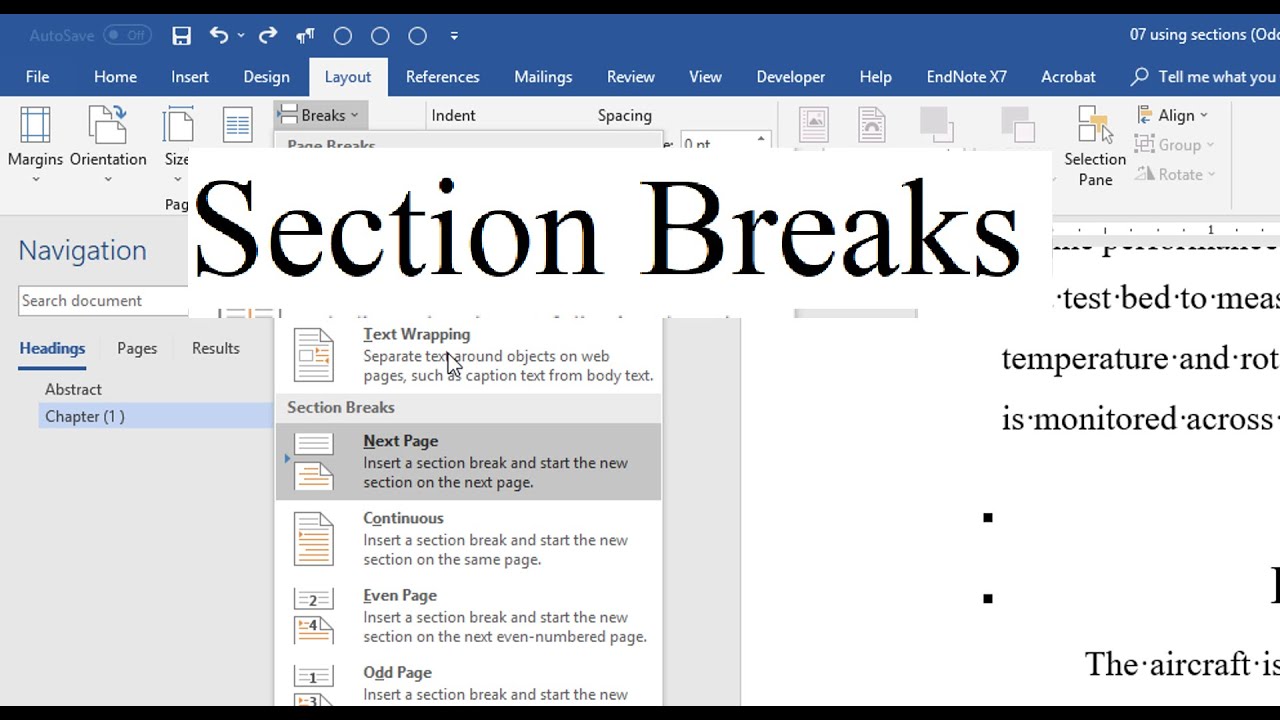Viewport: 1280px width, 720px height.
Task: Open the EndNote X7 tab
Action: click(x=967, y=77)
